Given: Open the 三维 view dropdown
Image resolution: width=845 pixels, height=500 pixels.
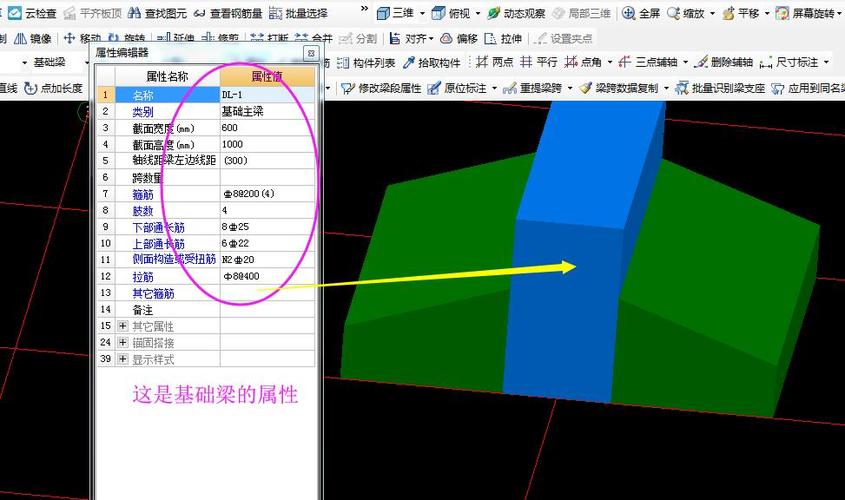Looking at the screenshot, I should click(x=422, y=13).
